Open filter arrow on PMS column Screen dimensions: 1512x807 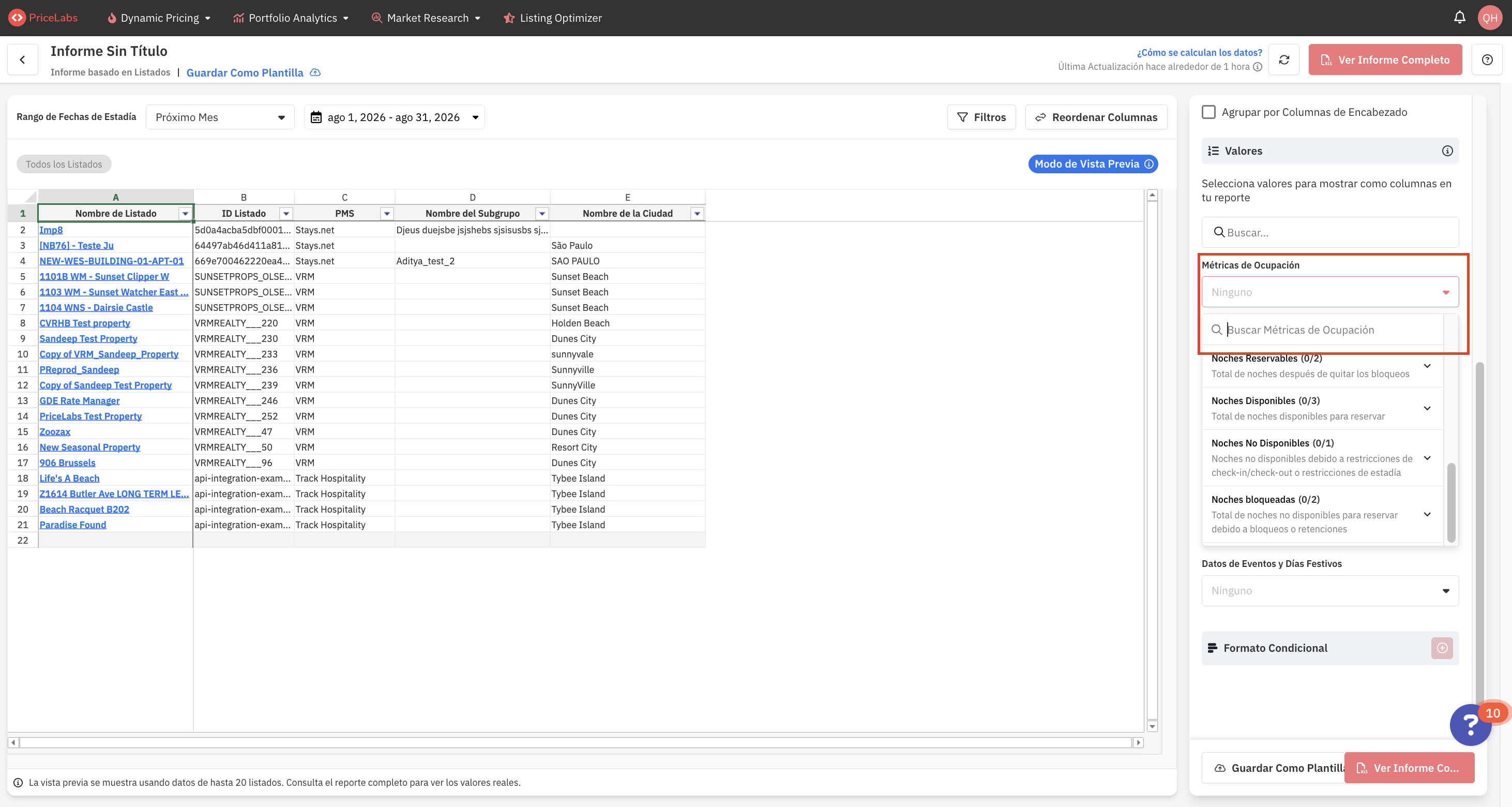coord(387,213)
